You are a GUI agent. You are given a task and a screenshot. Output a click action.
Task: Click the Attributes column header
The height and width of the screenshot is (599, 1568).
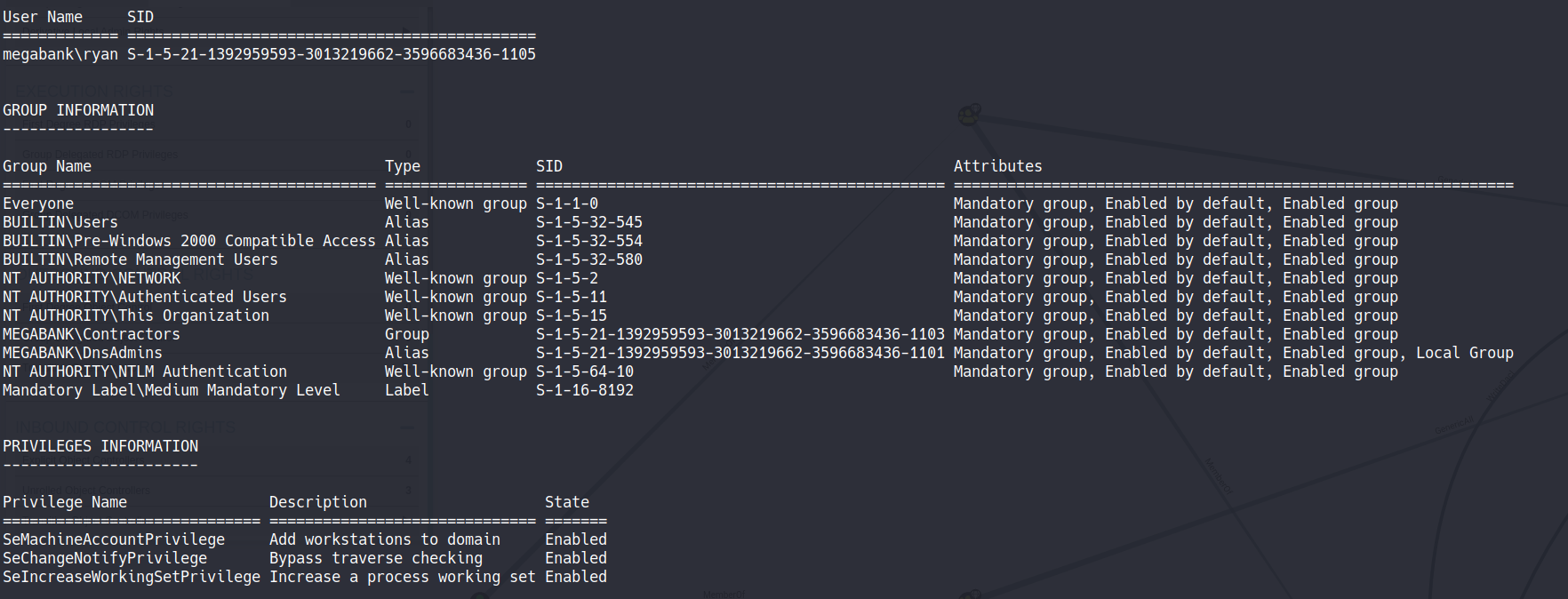tap(997, 166)
